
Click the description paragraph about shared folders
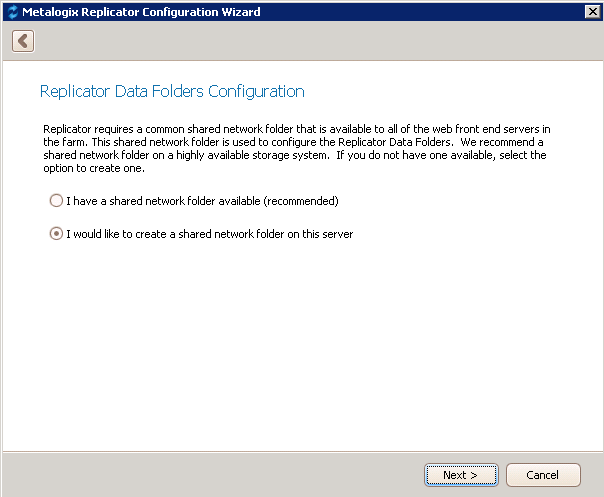coord(298,142)
